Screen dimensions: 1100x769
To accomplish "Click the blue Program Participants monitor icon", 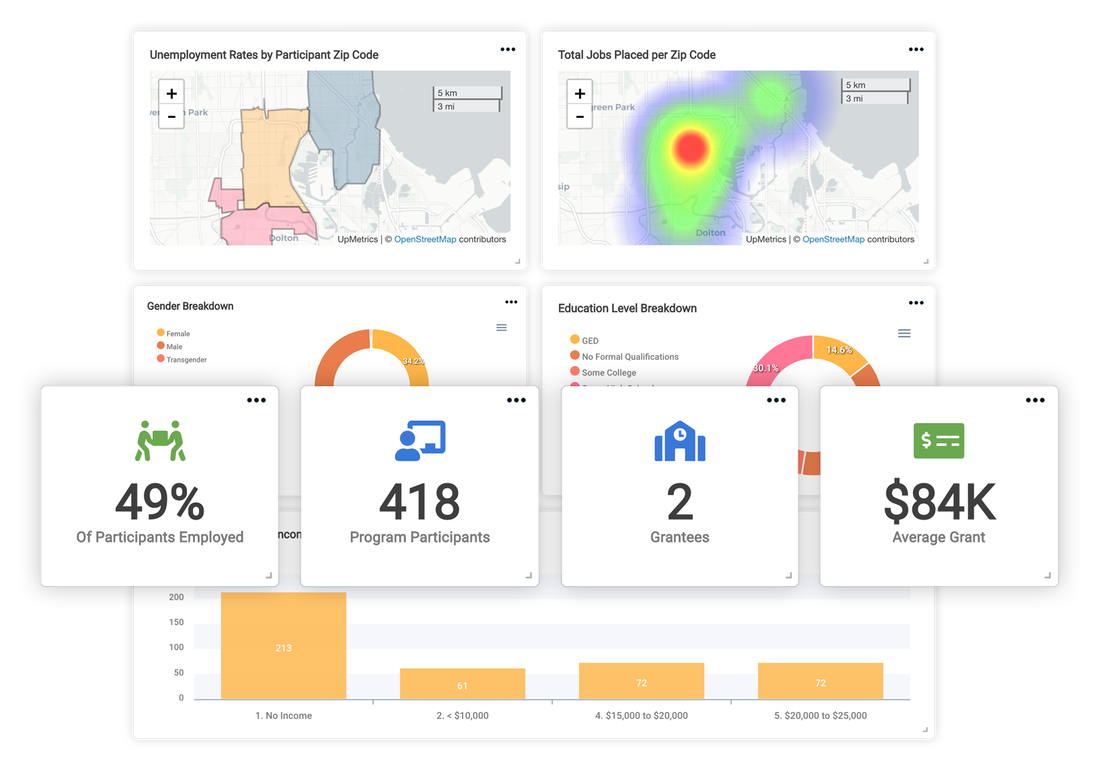I will [x=419, y=441].
